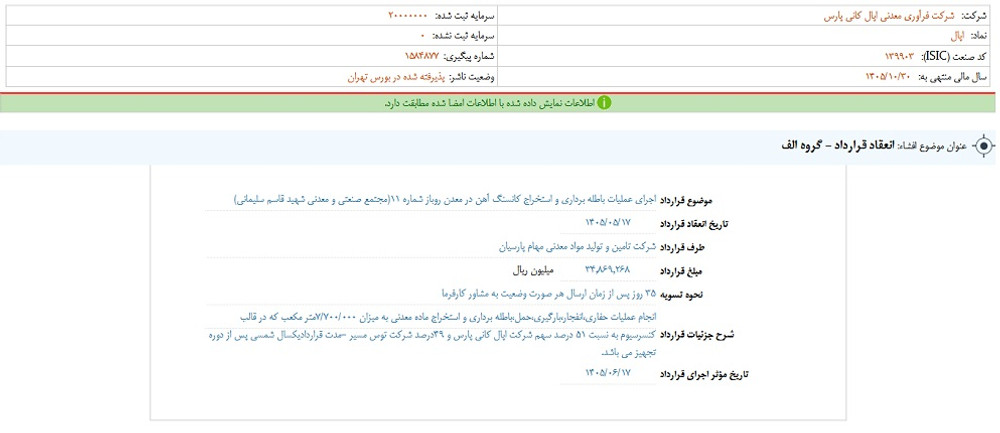Select tracking number ۱۵۸۴۸۷۷
The width and height of the screenshot is (1000, 433).
click(x=422, y=56)
